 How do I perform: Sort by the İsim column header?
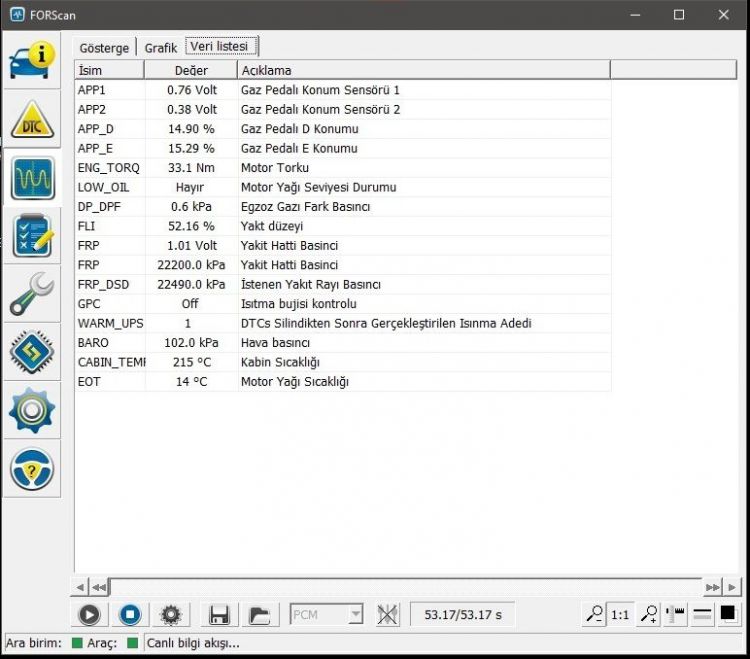109,70
